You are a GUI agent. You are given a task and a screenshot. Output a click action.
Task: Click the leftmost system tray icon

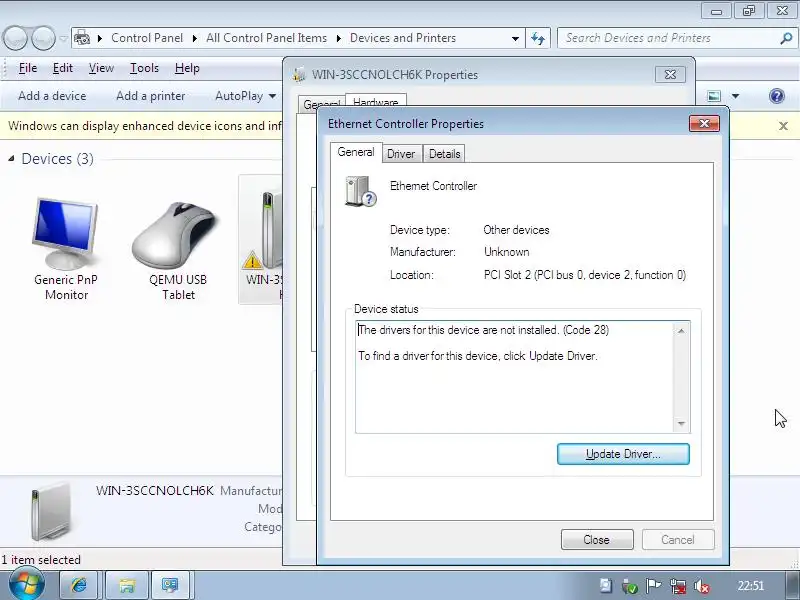[606, 586]
